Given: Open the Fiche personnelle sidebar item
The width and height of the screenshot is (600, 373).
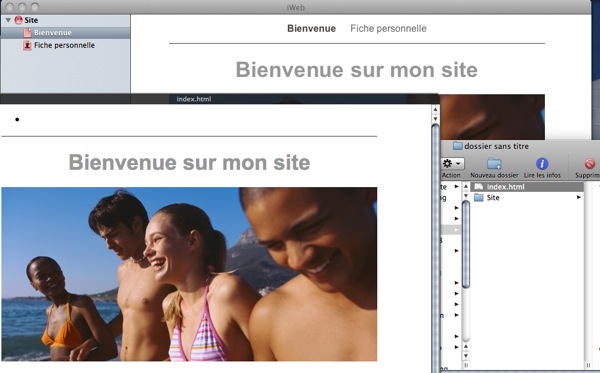Looking at the screenshot, I should [x=64, y=45].
